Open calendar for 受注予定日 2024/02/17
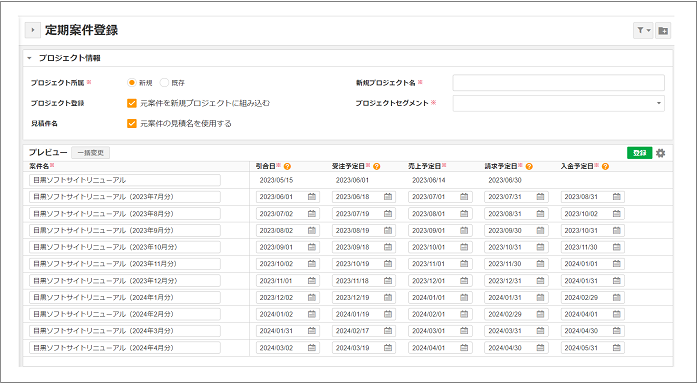 (388, 331)
